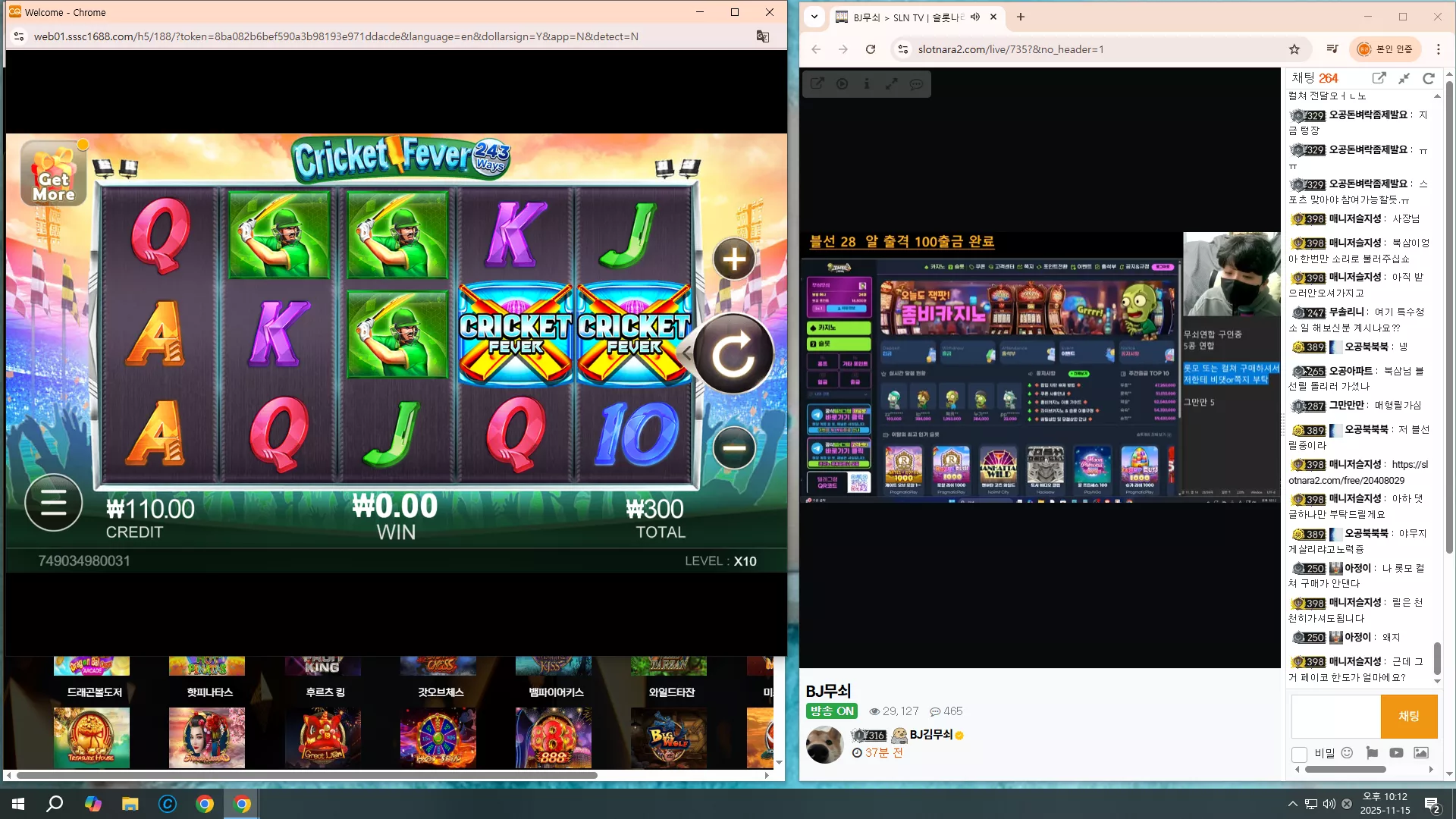Launch Copilot from the taskbar
Viewport: 1456px width, 819px height.
coord(93,804)
